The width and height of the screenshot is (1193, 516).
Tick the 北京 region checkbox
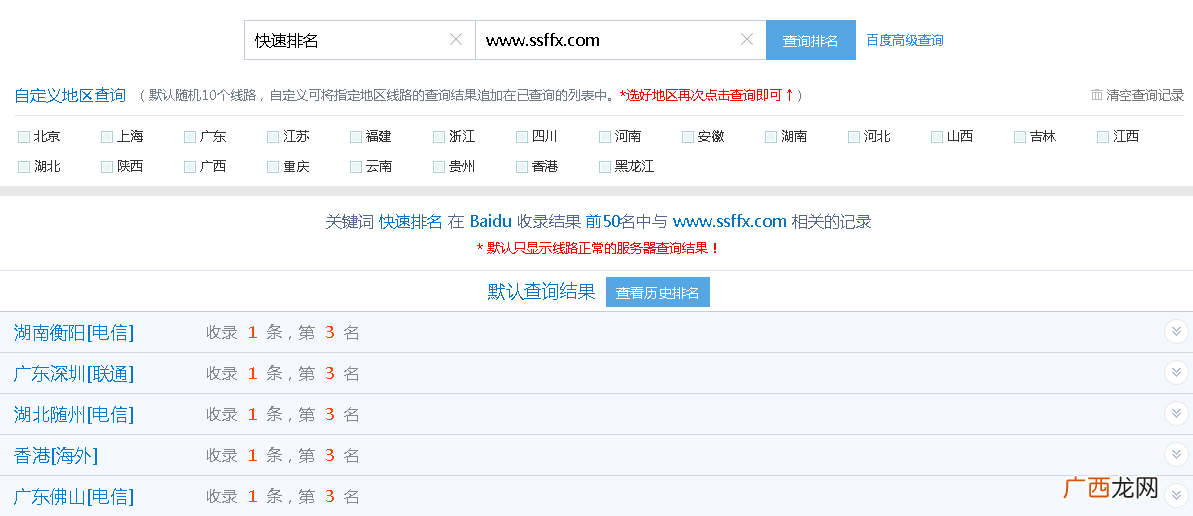click(x=24, y=137)
